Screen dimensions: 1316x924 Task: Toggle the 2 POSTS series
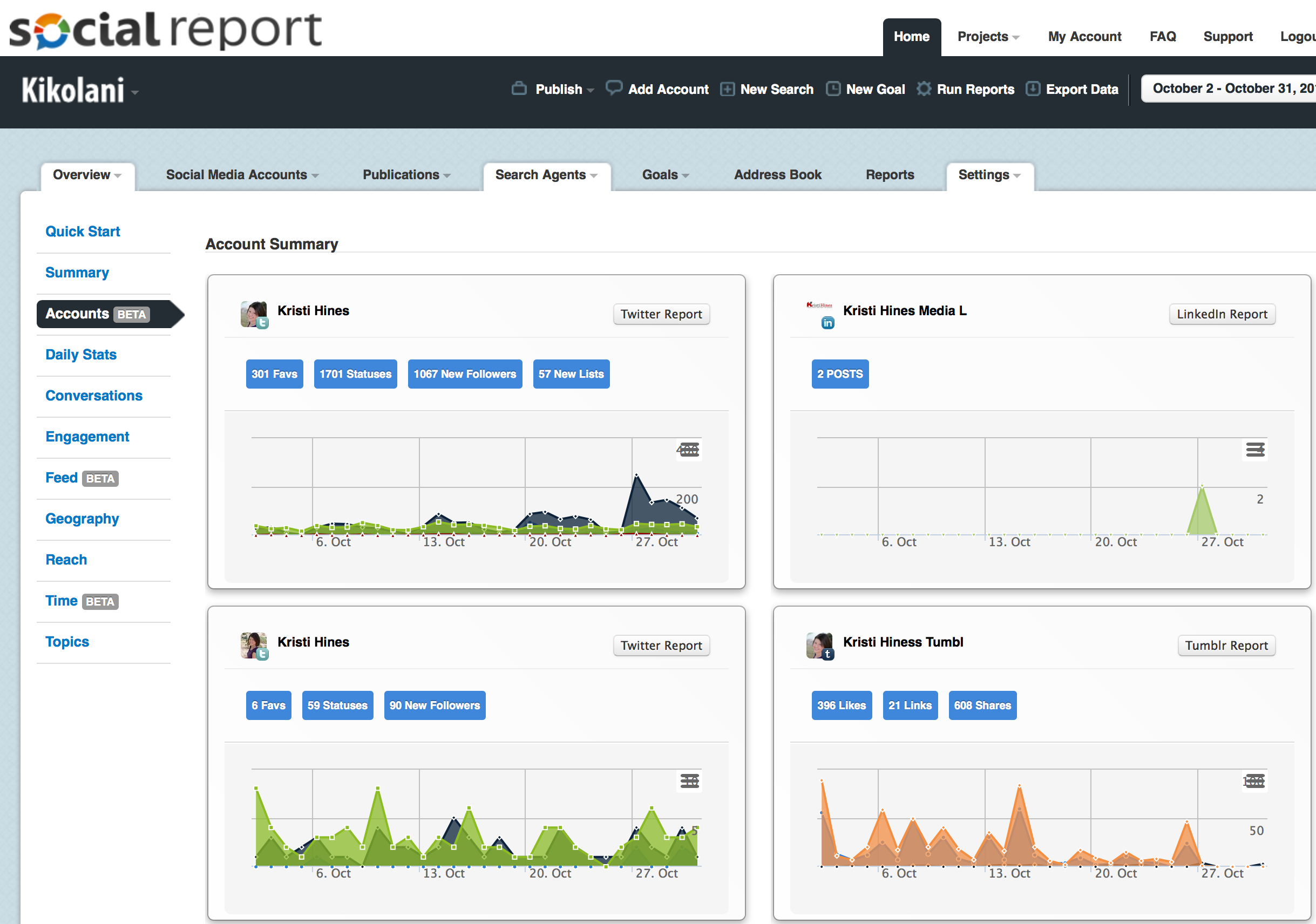(840, 373)
